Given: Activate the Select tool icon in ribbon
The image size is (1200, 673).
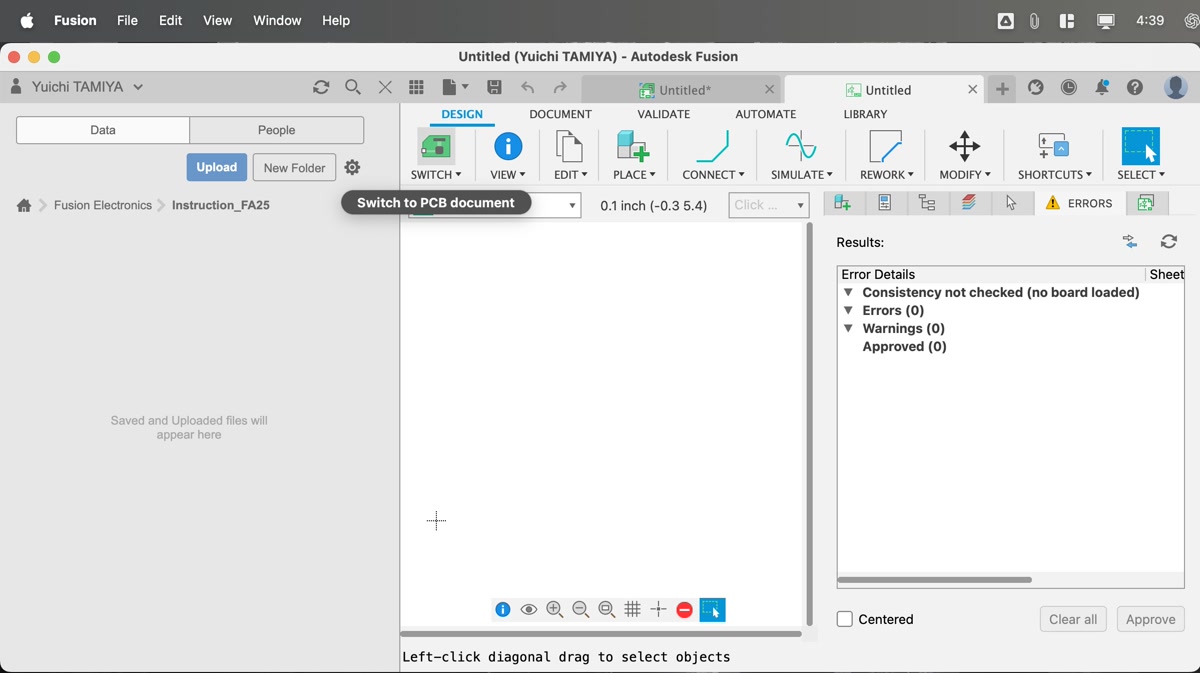Looking at the screenshot, I should tap(1140, 146).
